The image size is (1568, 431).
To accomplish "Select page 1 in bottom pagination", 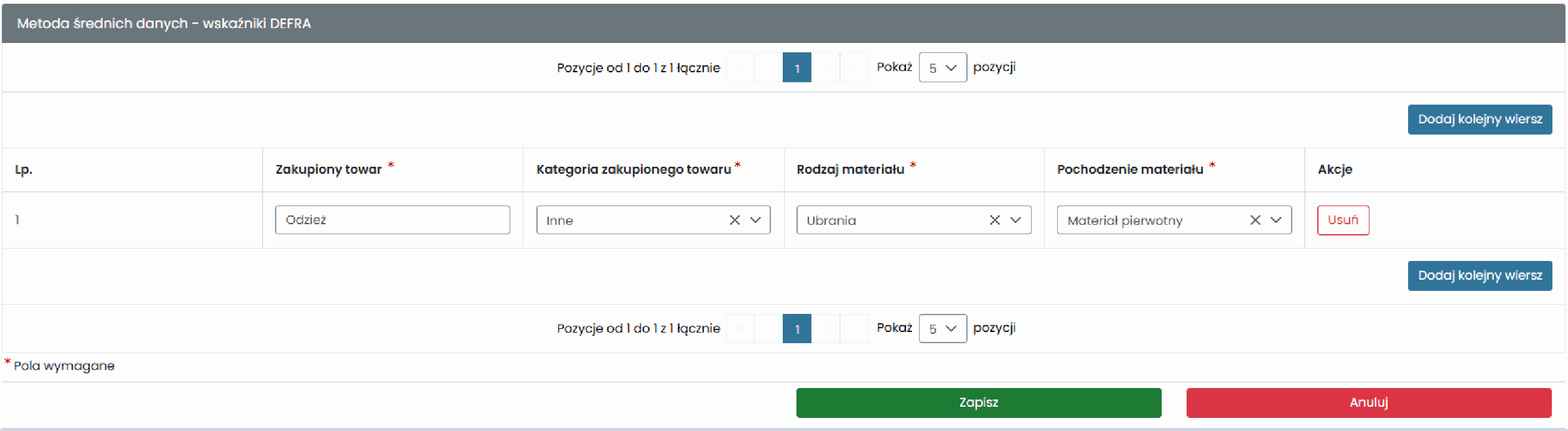I will tap(797, 328).
